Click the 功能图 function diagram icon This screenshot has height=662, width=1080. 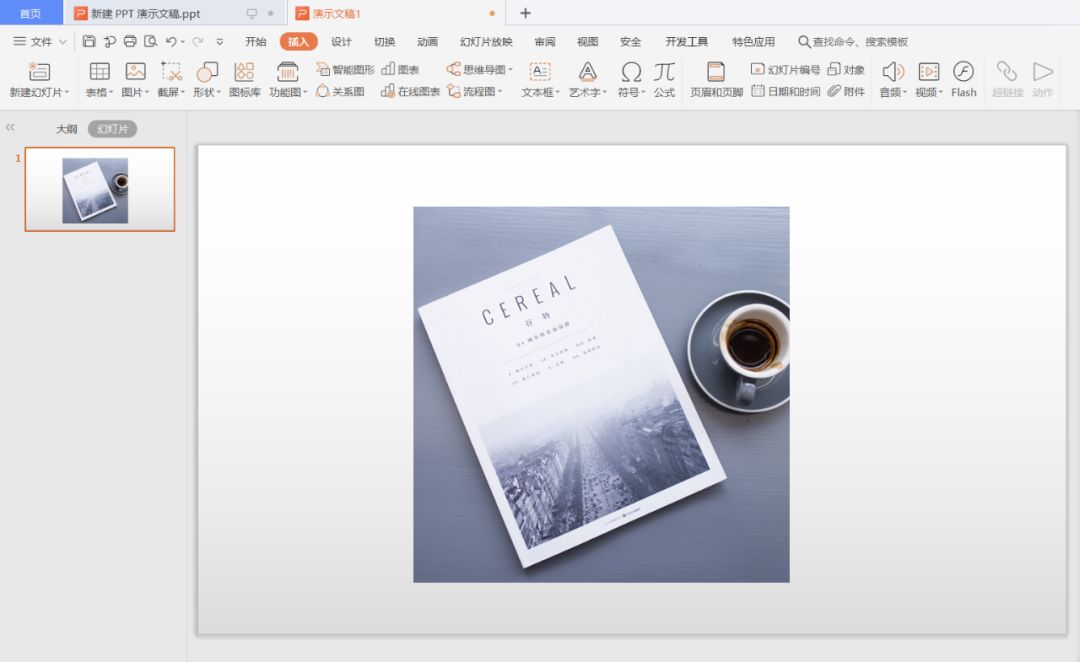[x=287, y=72]
